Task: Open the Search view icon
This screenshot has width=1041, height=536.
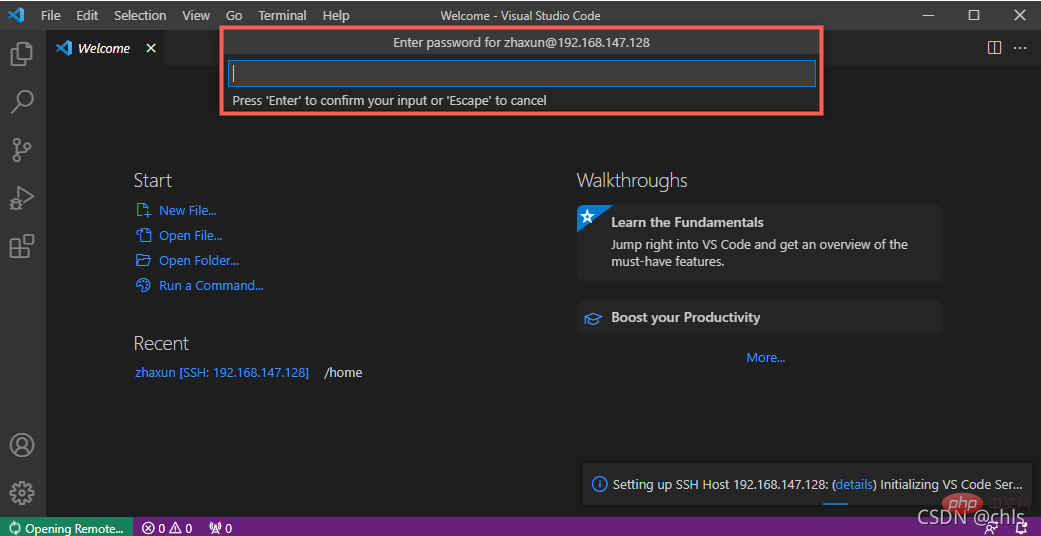Action: point(22,101)
